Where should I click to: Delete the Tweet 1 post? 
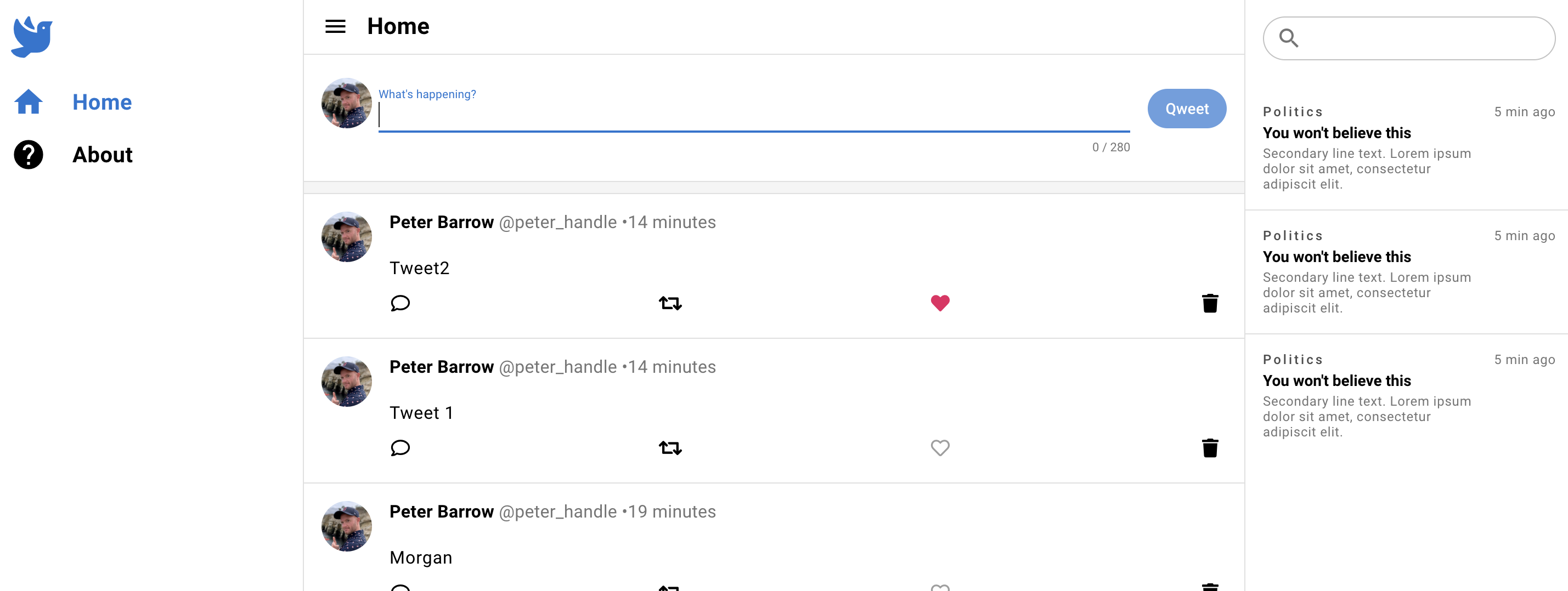pyautogui.click(x=1210, y=447)
